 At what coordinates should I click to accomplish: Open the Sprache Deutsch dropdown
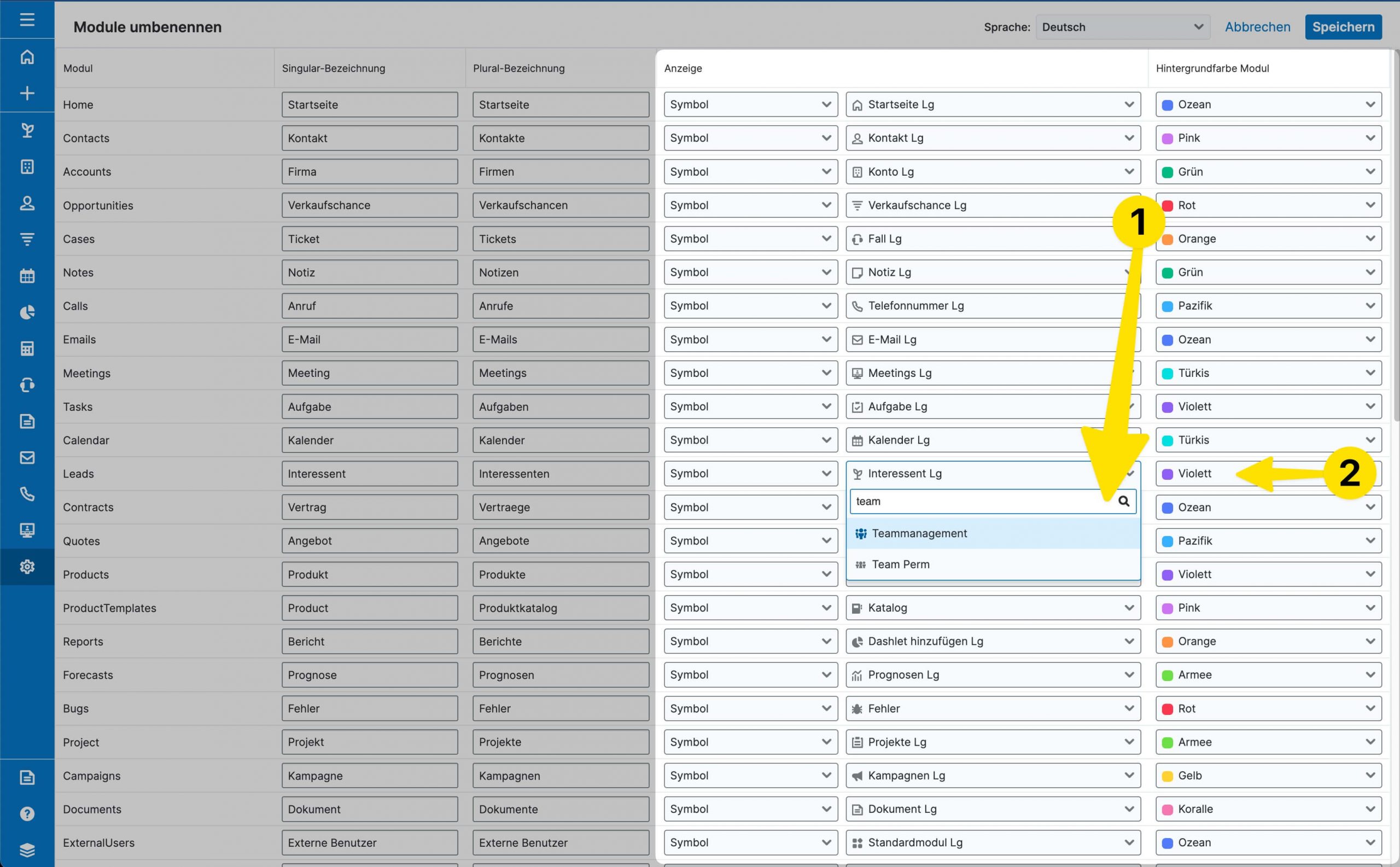coord(1122,27)
